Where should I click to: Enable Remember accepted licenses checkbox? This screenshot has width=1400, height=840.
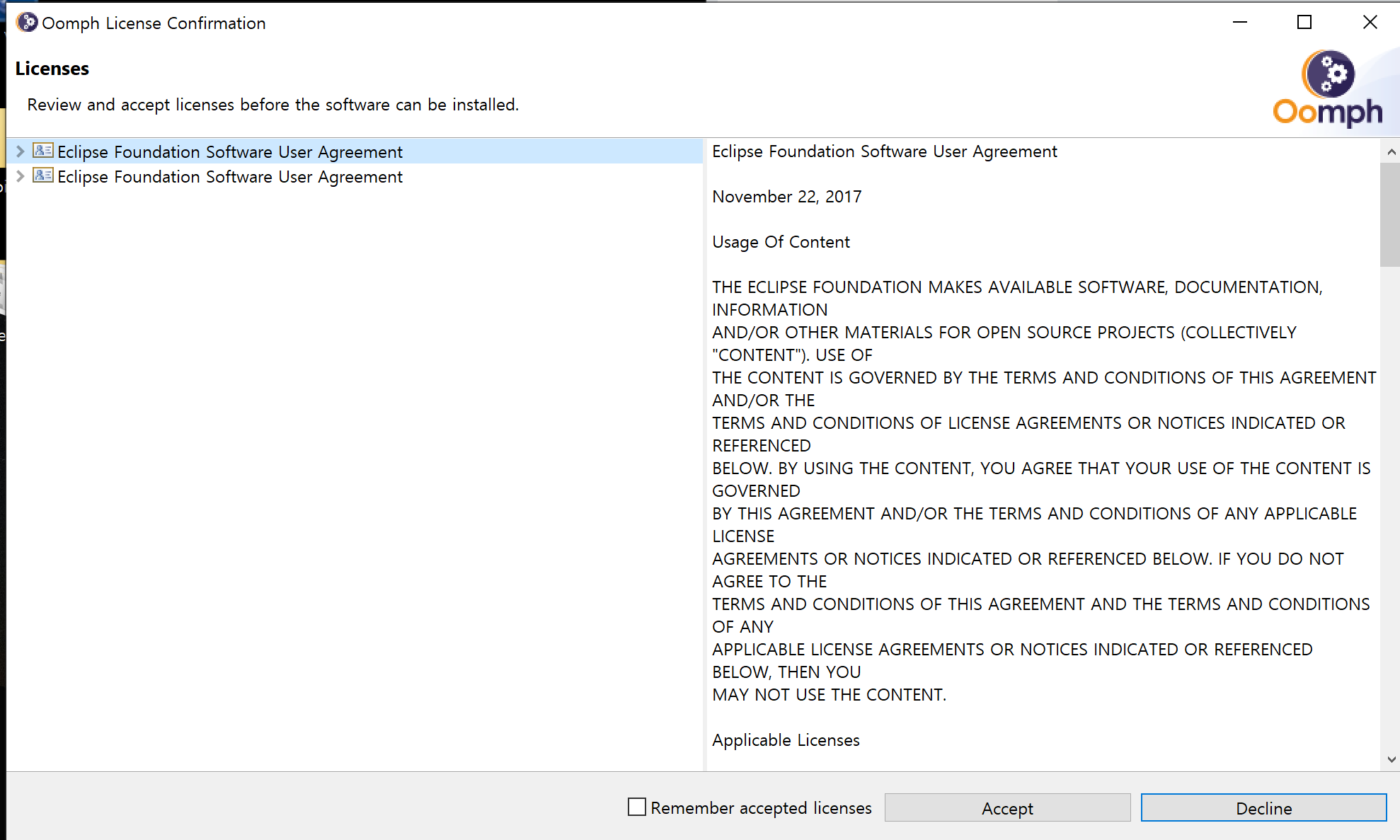[636, 807]
